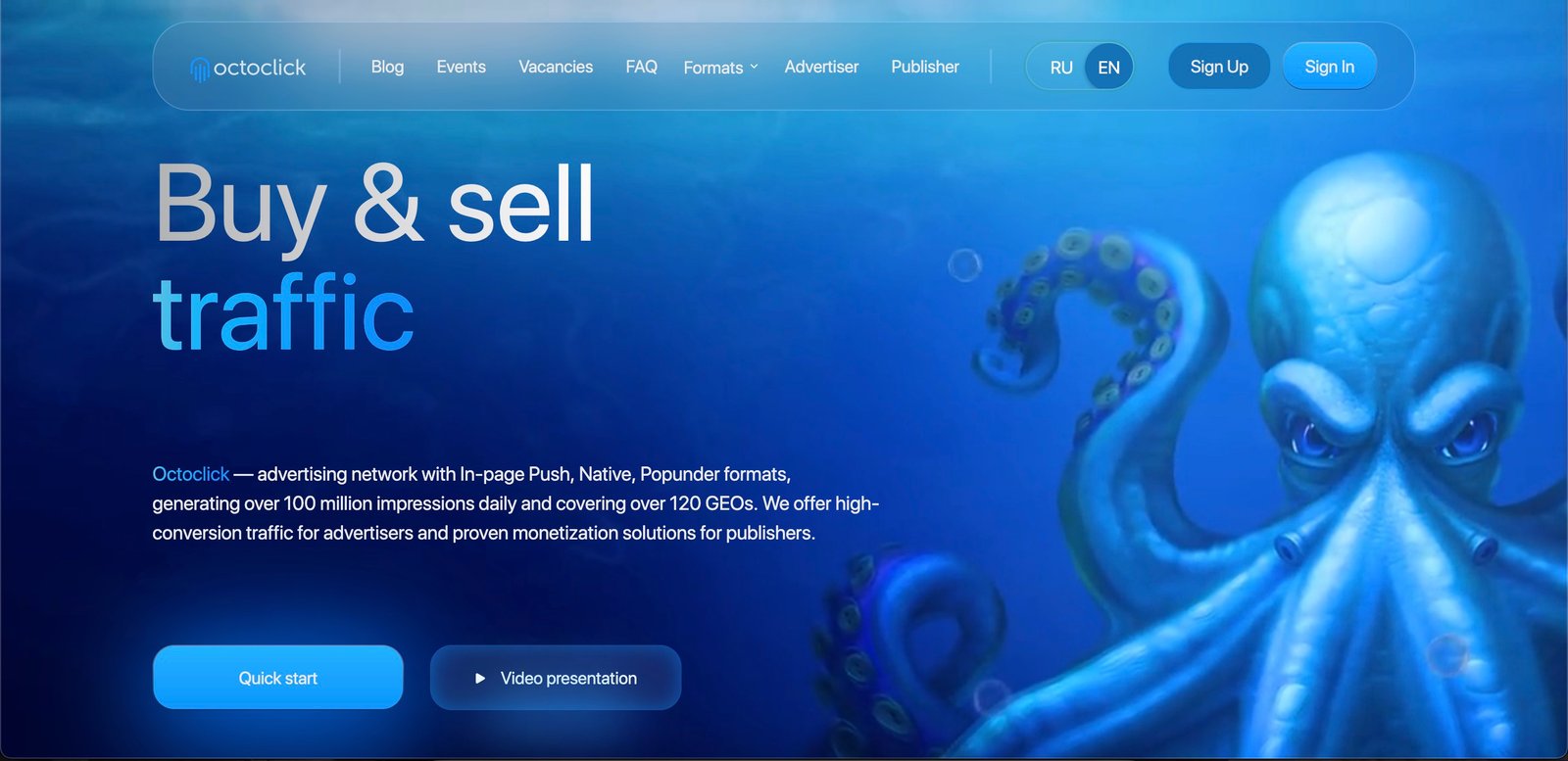
Task: Select the EN language option
Action: pyautogui.click(x=1108, y=68)
